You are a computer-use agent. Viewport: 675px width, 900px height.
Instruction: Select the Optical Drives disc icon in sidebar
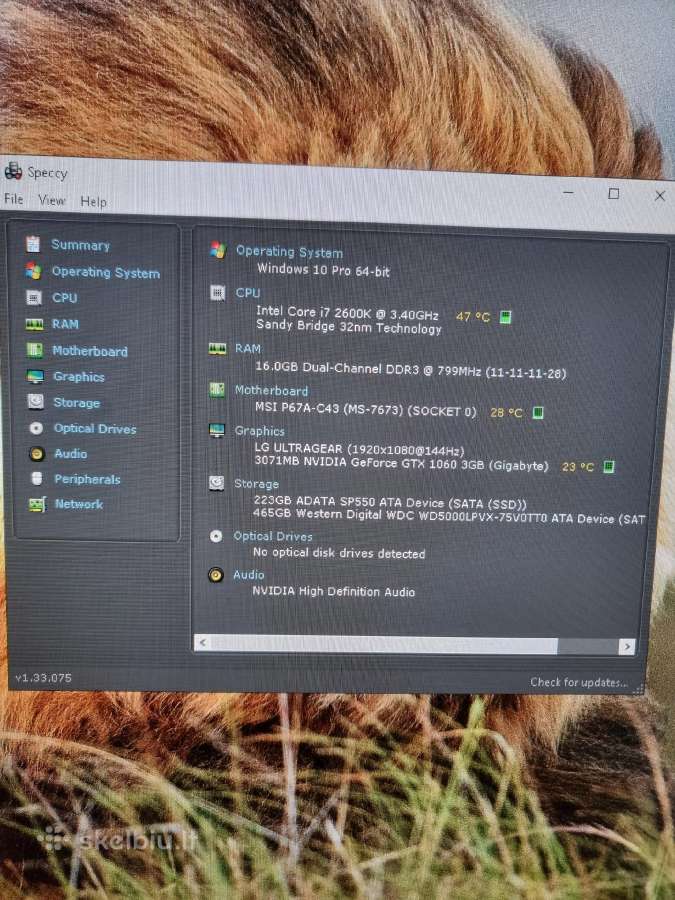[36, 428]
